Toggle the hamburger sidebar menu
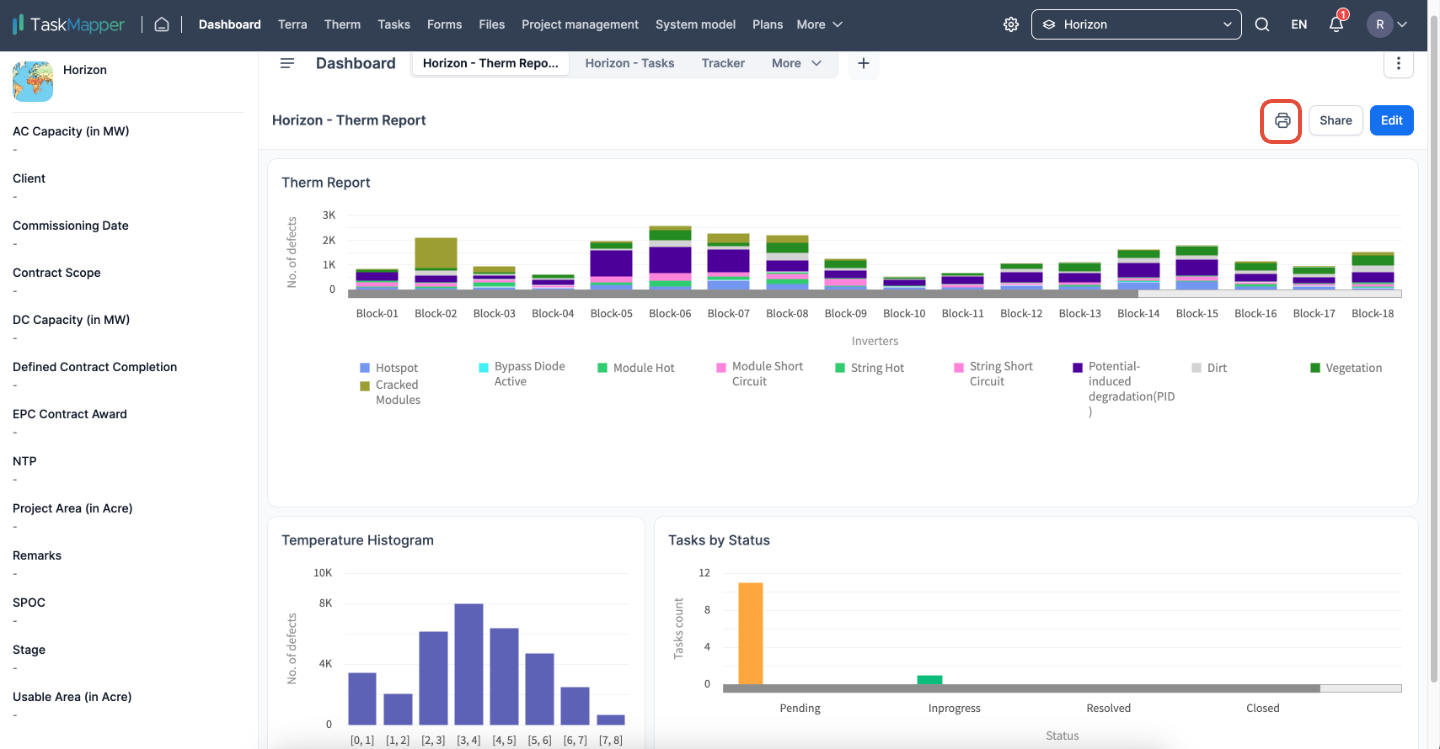This screenshot has height=749, width=1440. tap(287, 63)
